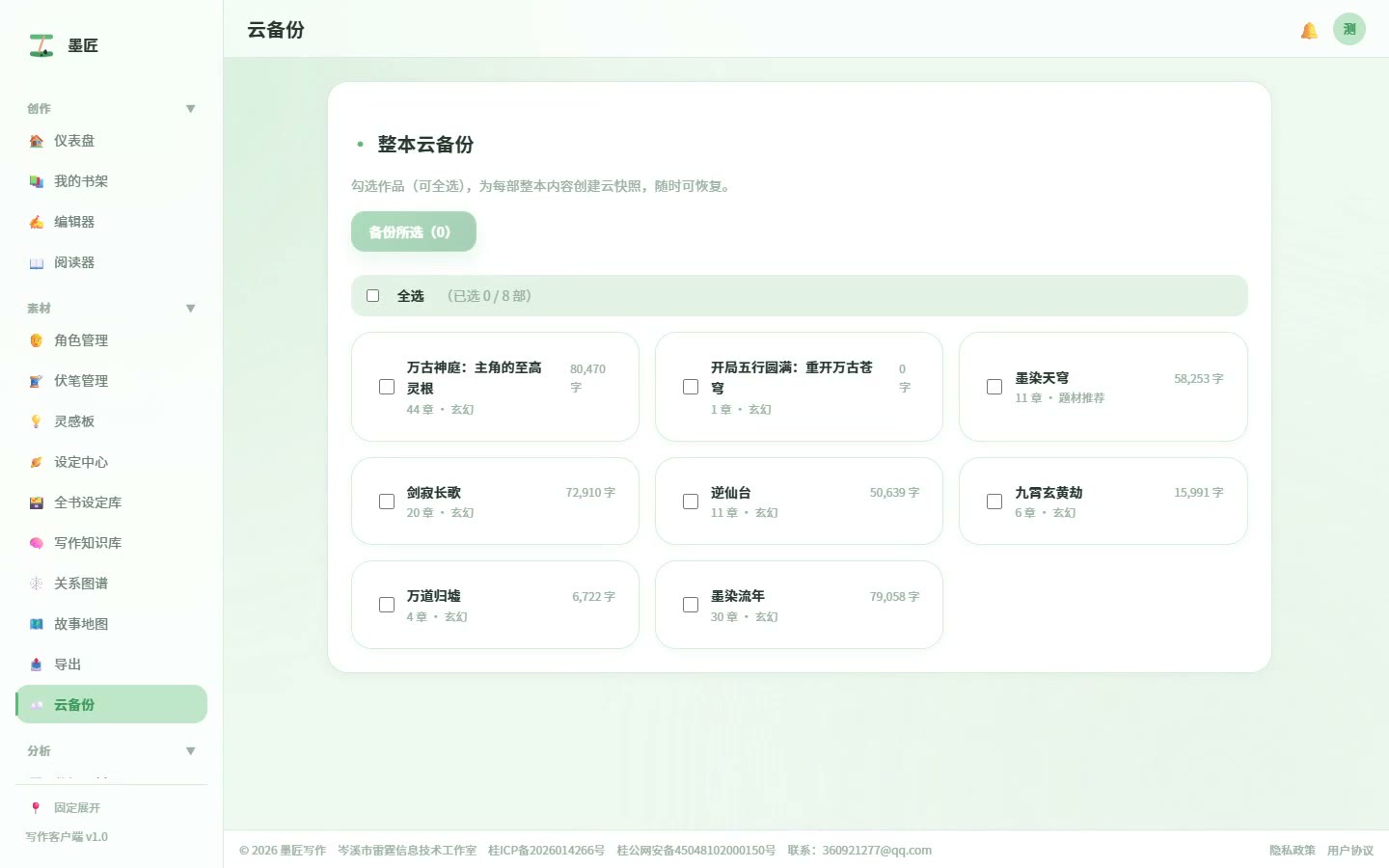Click the 写作客户端 v1.0 version text
The width and height of the screenshot is (1389, 868).
click(67, 837)
